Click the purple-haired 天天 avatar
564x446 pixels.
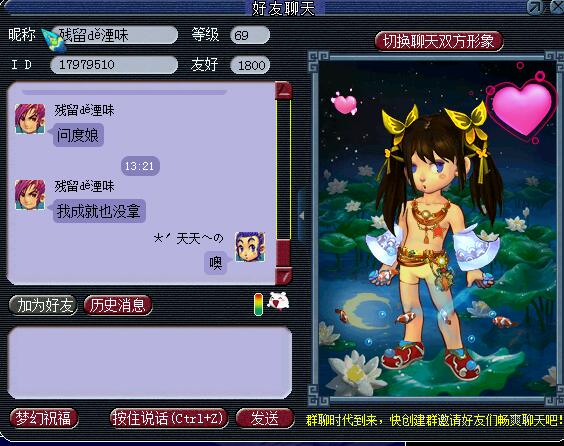tap(250, 247)
